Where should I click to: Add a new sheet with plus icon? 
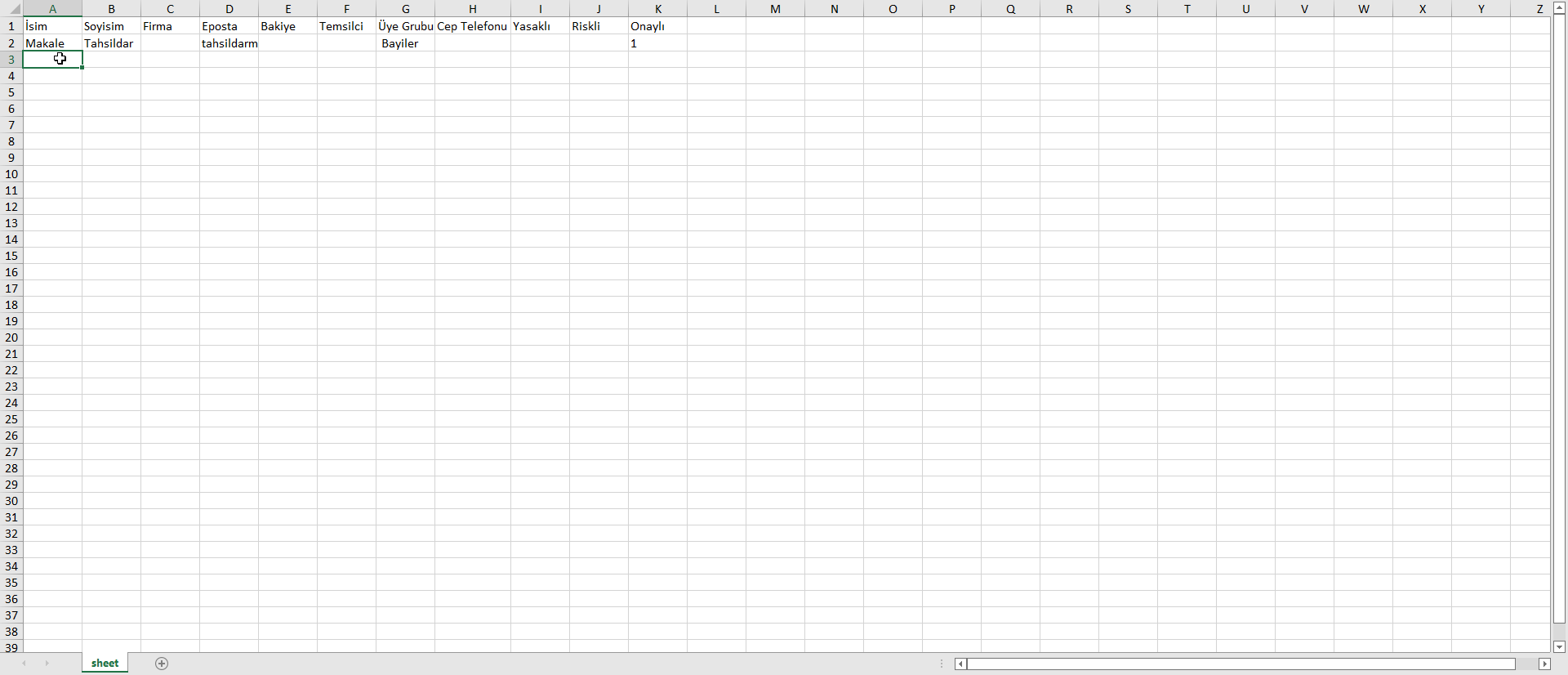coord(162,664)
